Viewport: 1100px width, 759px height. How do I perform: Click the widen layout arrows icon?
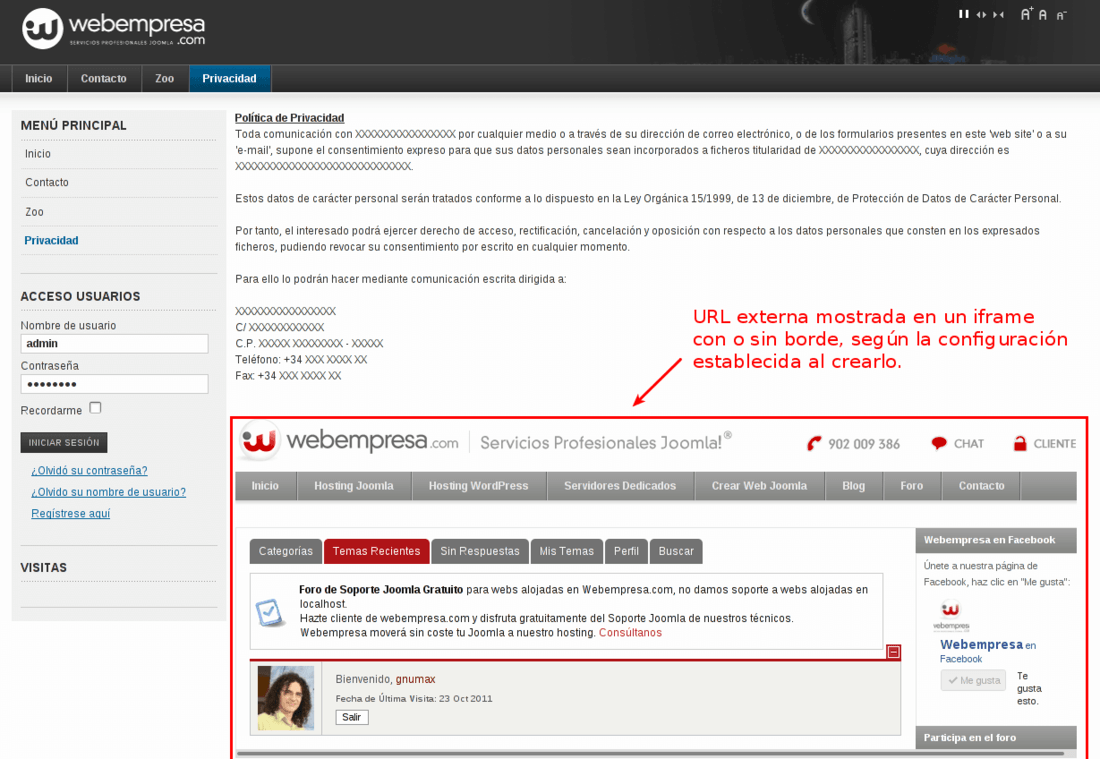click(981, 14)
